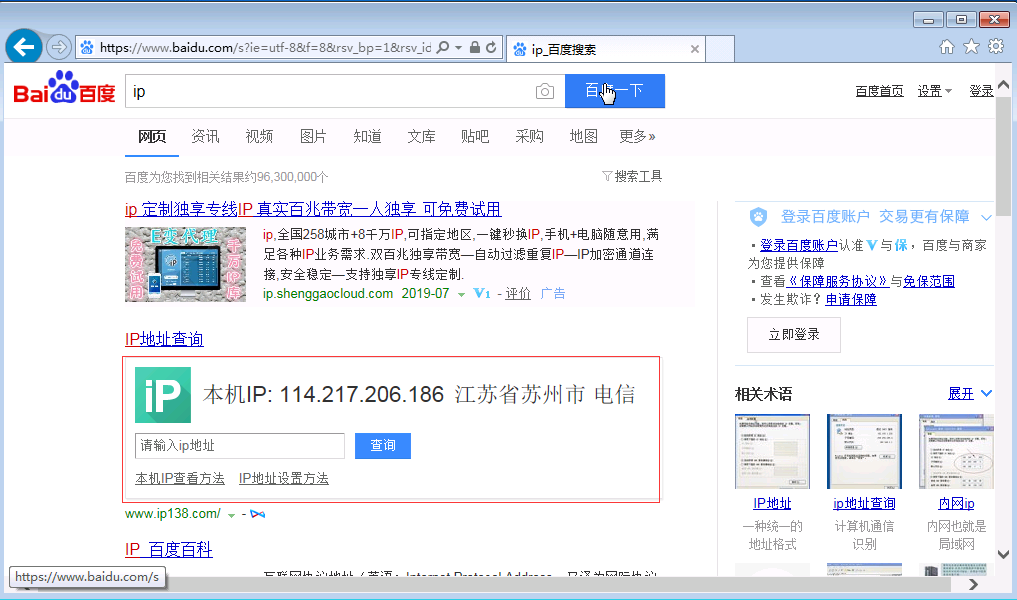The width and height of the screenshot is (1017, 600).
Task: Expand the dropdown arrow after www.ip138.com/
Action: (x=232, y=515)
